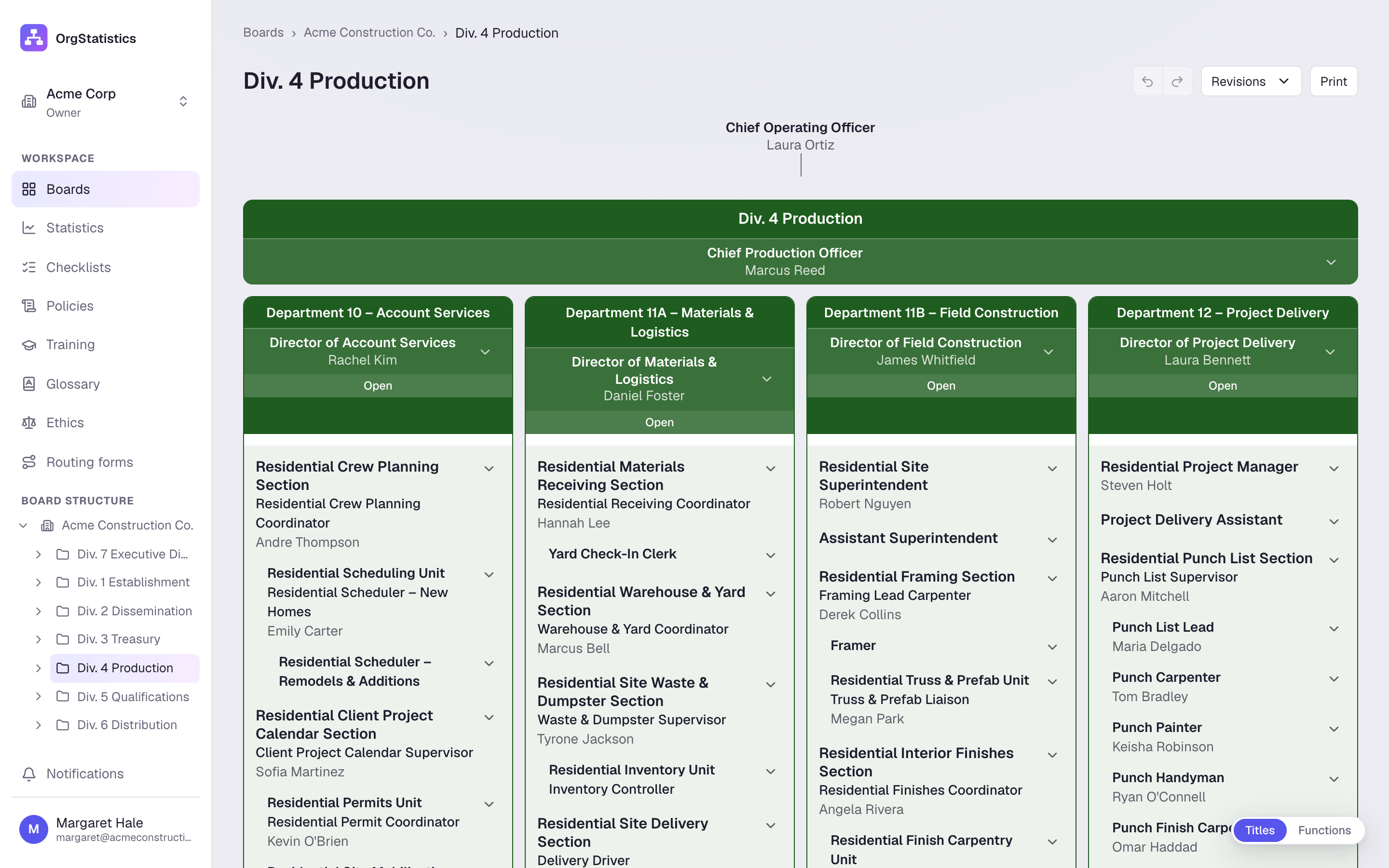Click Acme Construction Co. breadcrumb link
This screenshot has height=868, width=1389.
369,33
